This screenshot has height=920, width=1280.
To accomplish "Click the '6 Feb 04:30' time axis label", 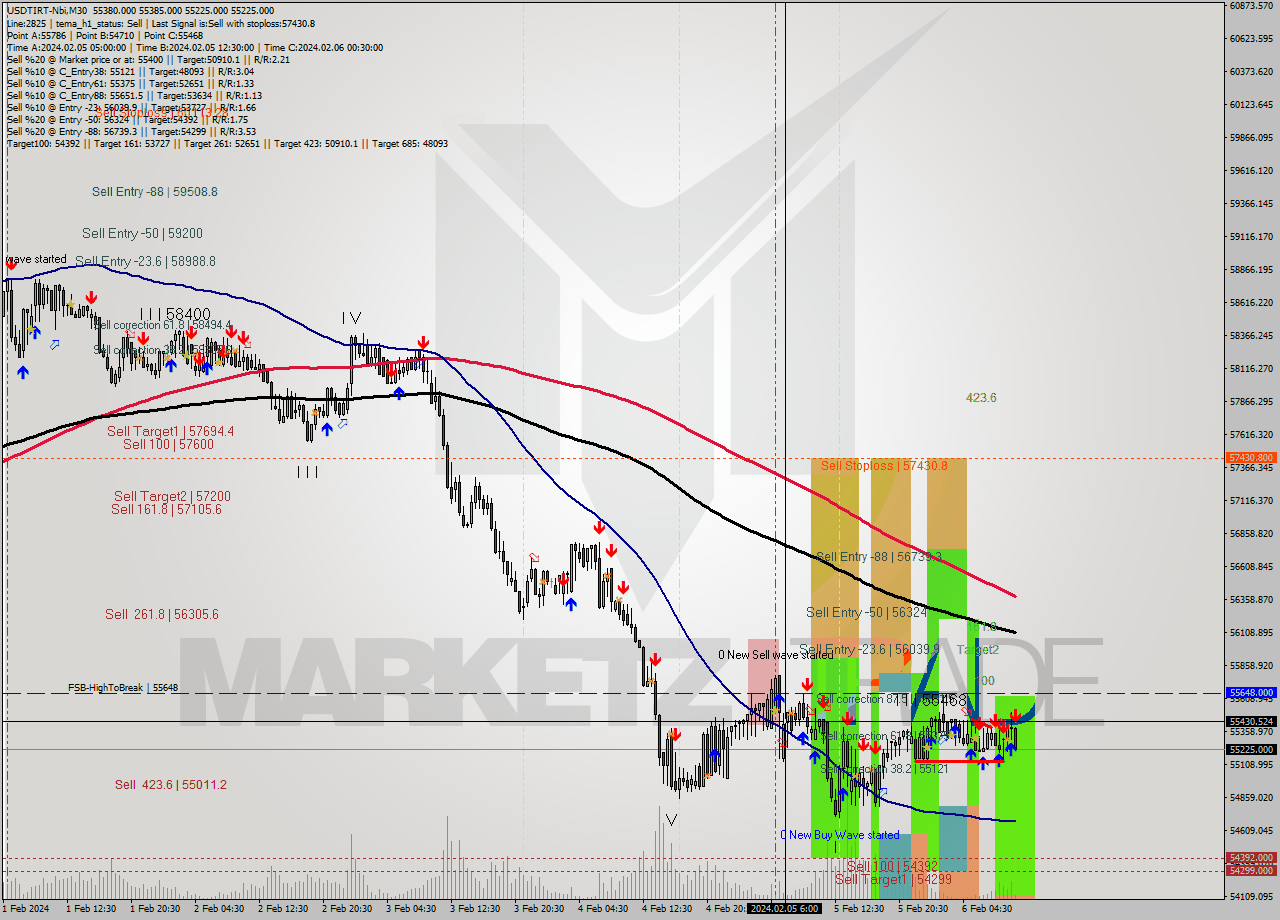I will pos(987,909).
